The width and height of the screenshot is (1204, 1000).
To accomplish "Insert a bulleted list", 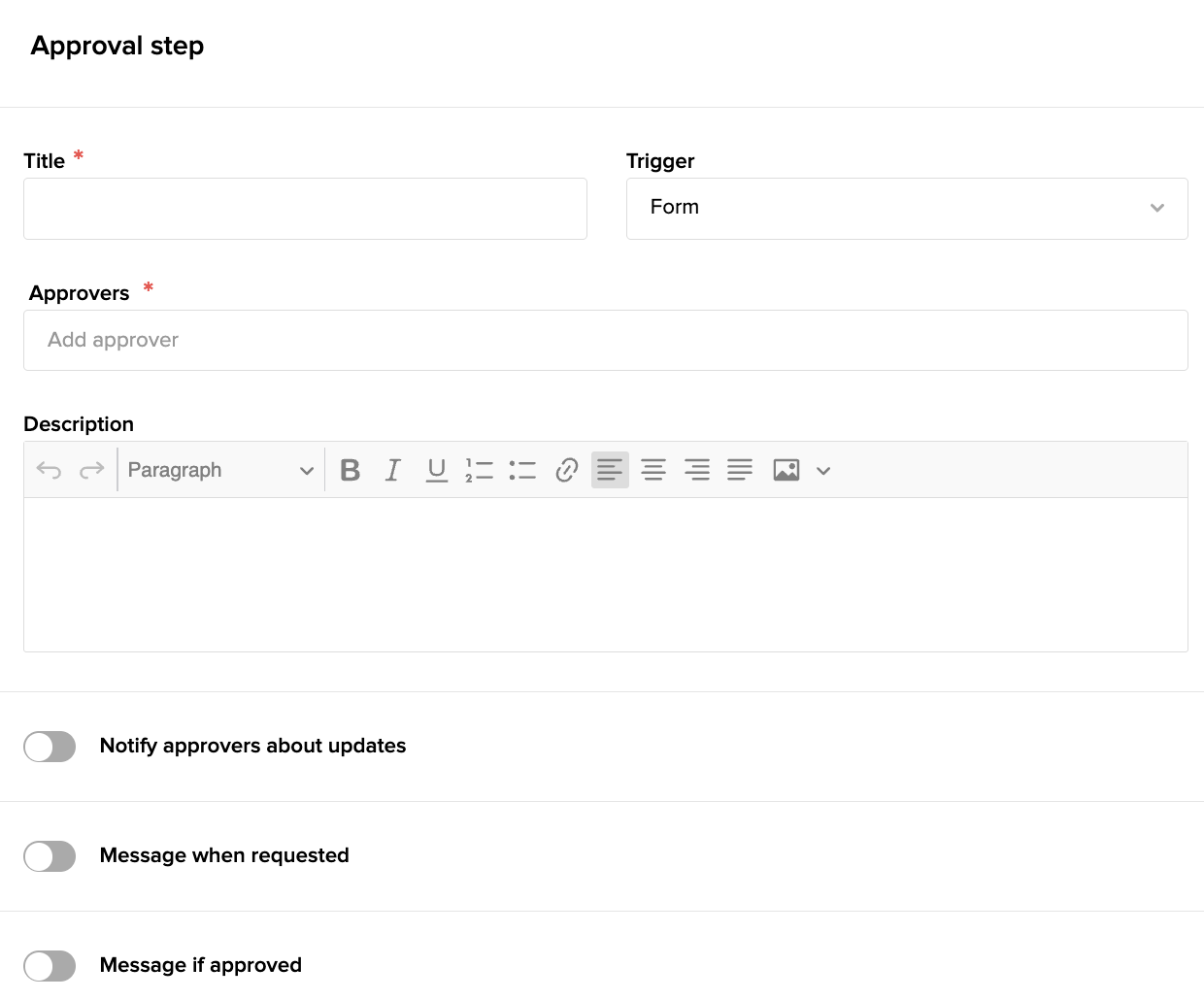I will tap(522, 470).
